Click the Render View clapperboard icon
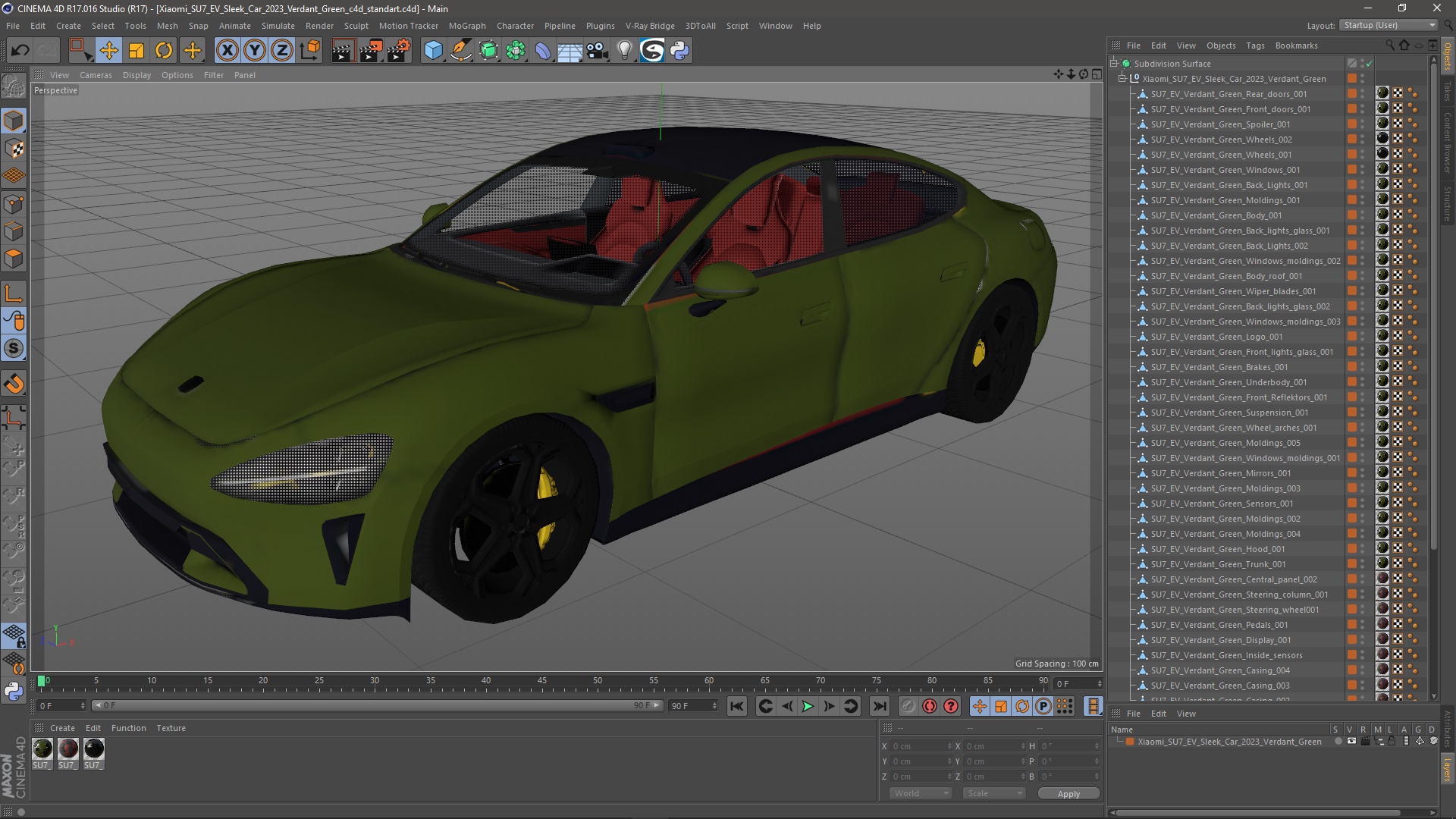This screenshot has height=819, width=1456. 342,51
